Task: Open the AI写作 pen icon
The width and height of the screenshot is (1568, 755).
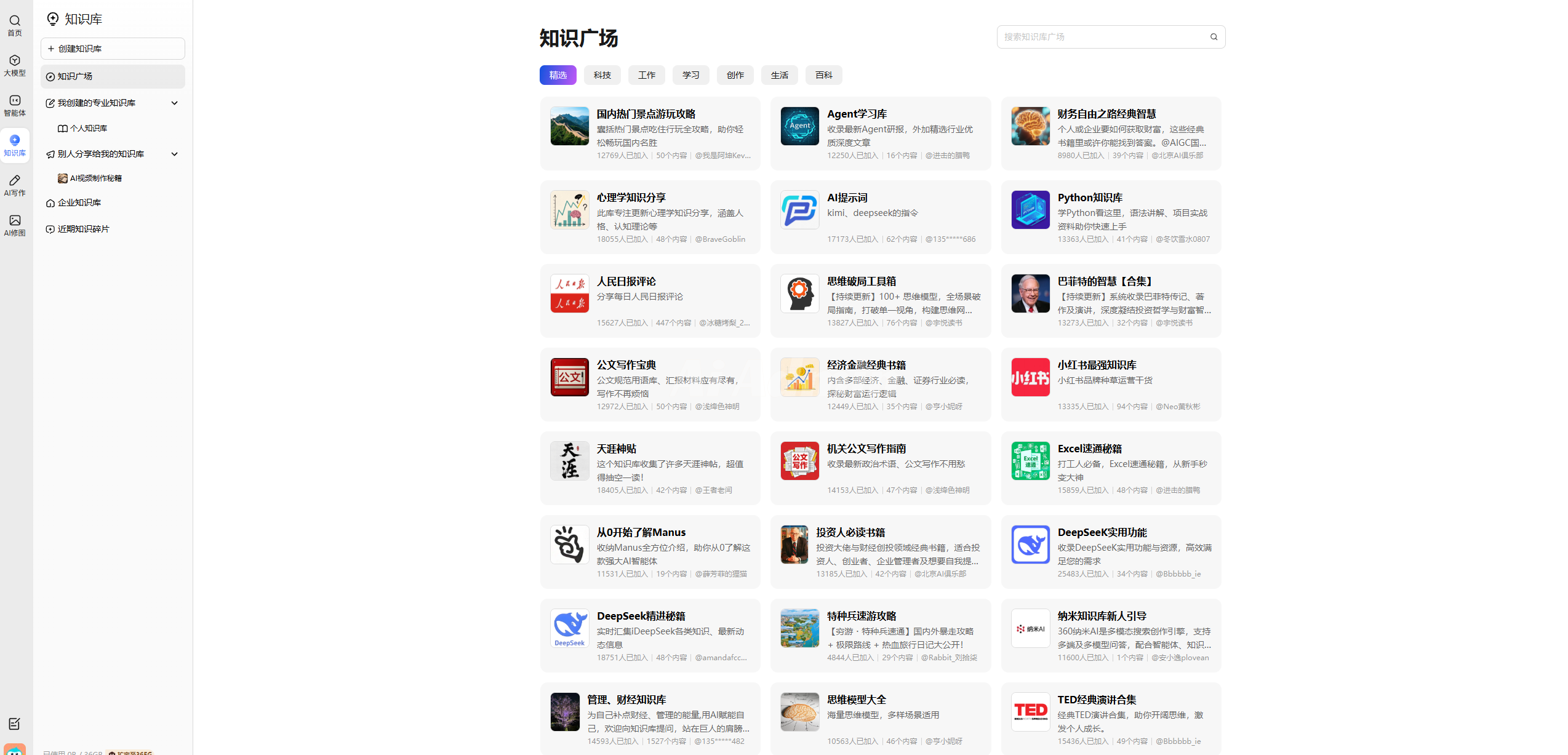Action: (15, 181)
